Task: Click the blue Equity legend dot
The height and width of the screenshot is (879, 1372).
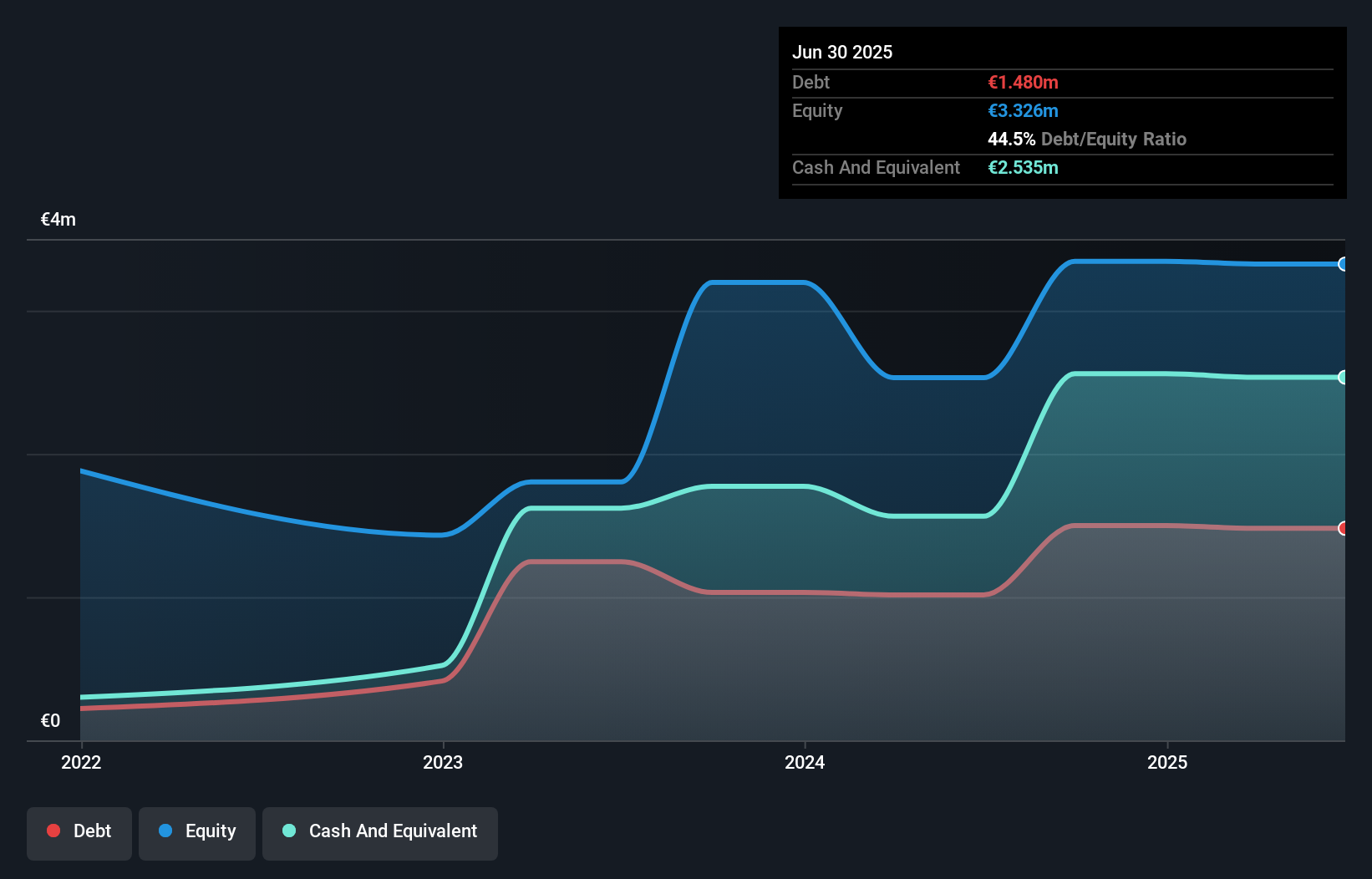Action: tap(167, 831)
